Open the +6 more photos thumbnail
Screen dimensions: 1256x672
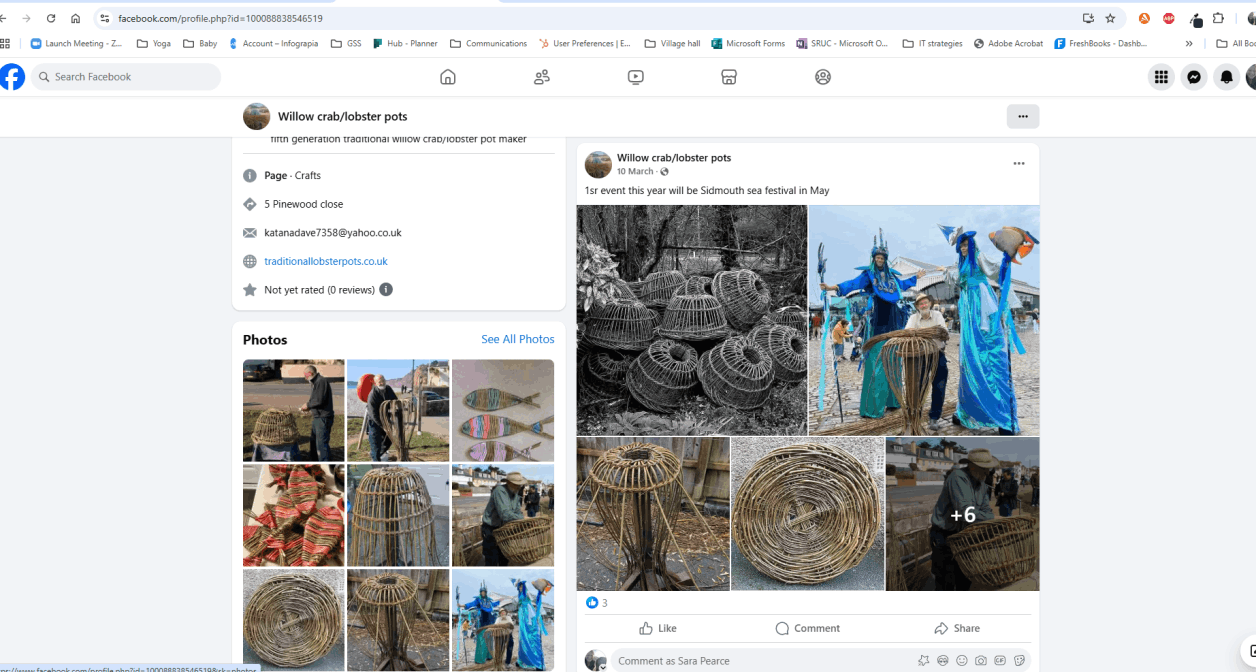click(x=962, y=514)
